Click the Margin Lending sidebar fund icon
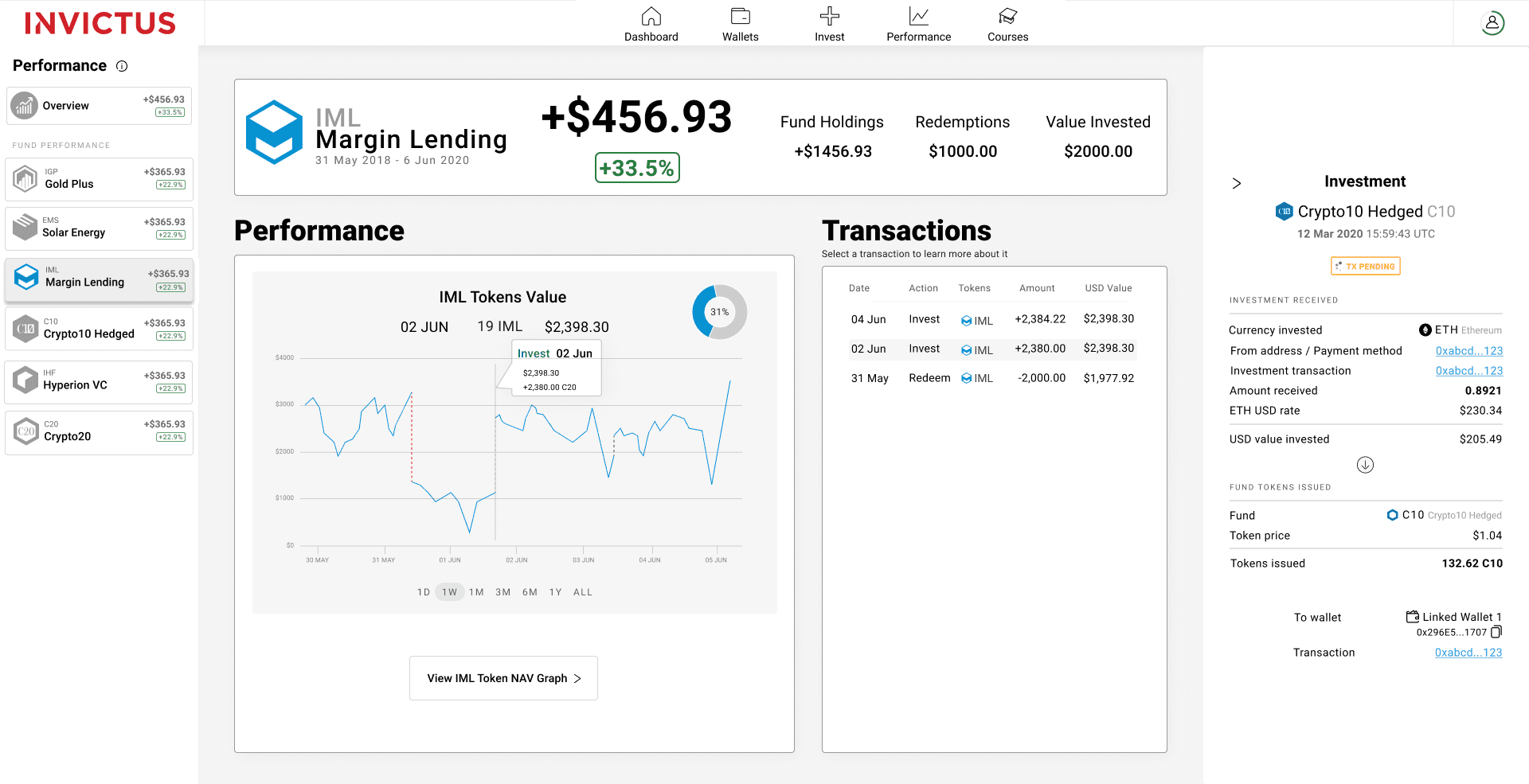The image size is (1529, 784). 26,277
